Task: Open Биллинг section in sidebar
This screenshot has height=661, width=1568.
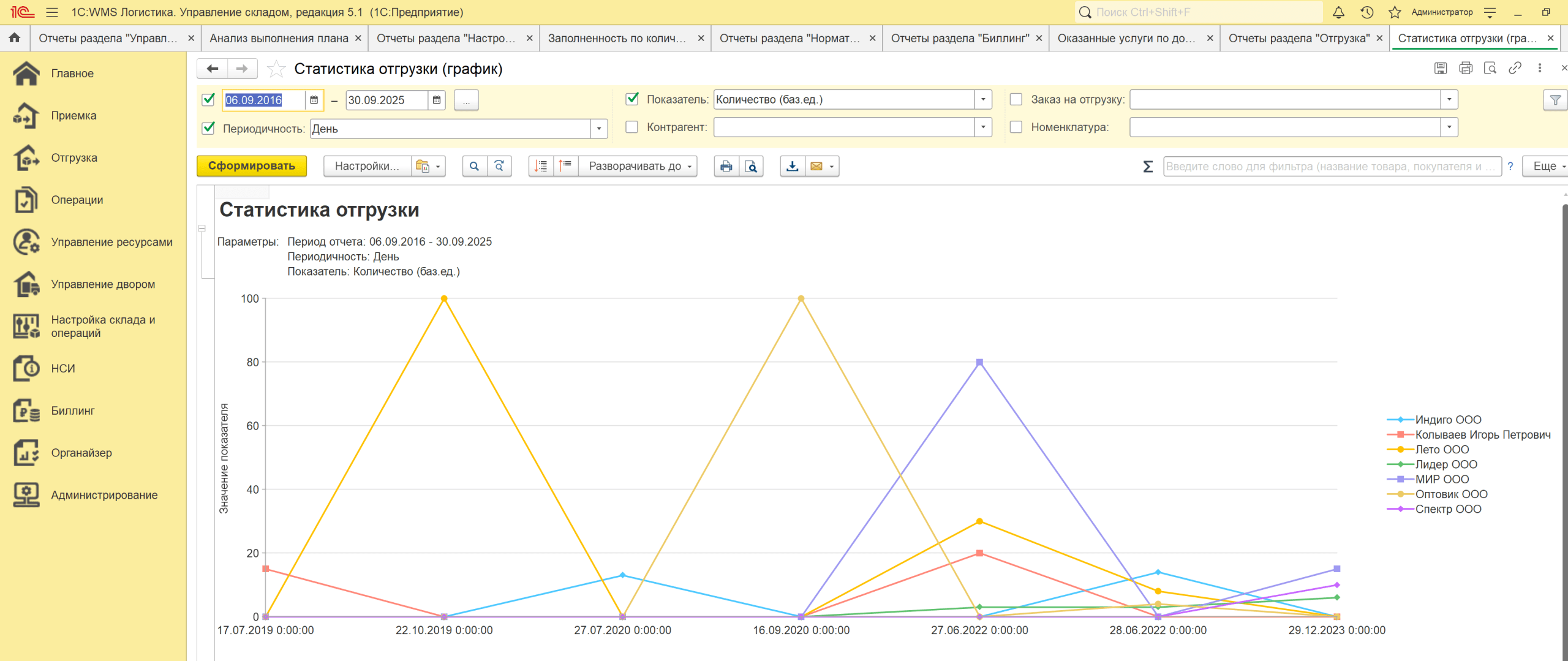Action: coord(72,410)
